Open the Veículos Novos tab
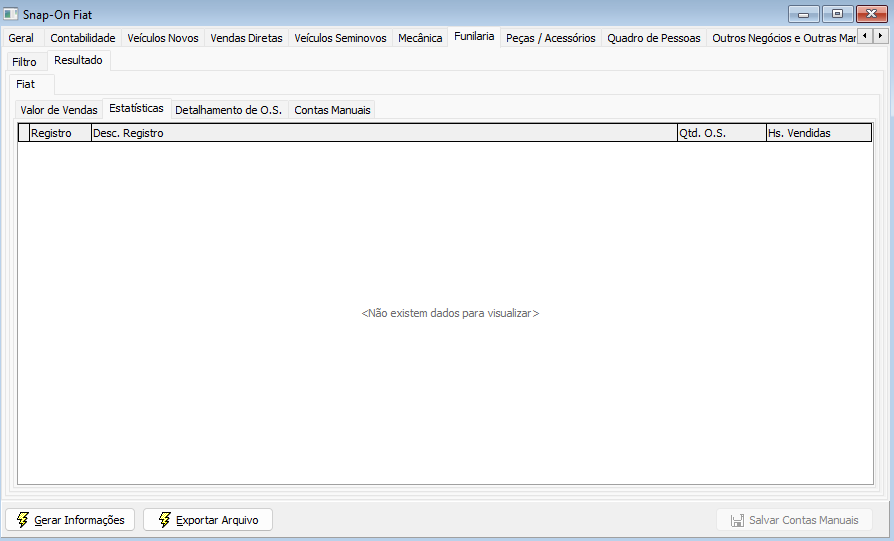 pyautogui.click(x=163, y=38)
